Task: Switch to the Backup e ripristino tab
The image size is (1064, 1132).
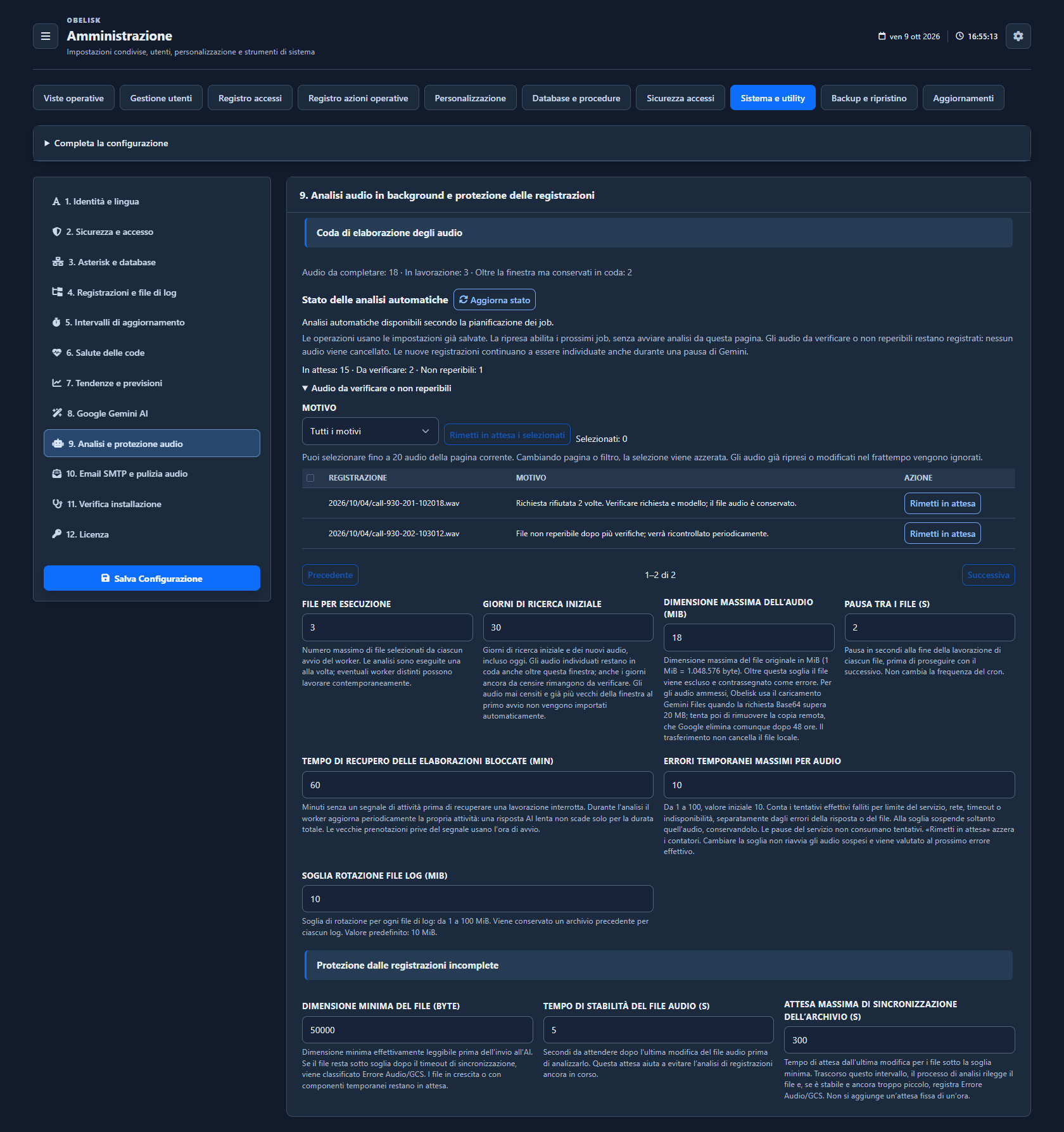Action: tap(869, 98)
